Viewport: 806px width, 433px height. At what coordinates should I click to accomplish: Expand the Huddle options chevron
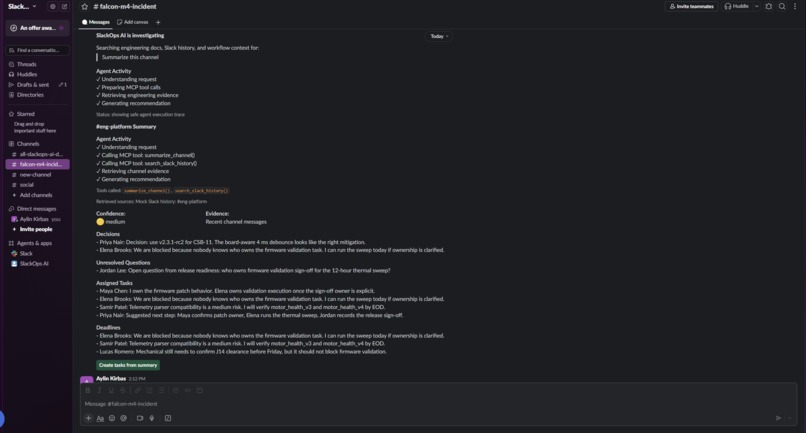pos(757,6)
